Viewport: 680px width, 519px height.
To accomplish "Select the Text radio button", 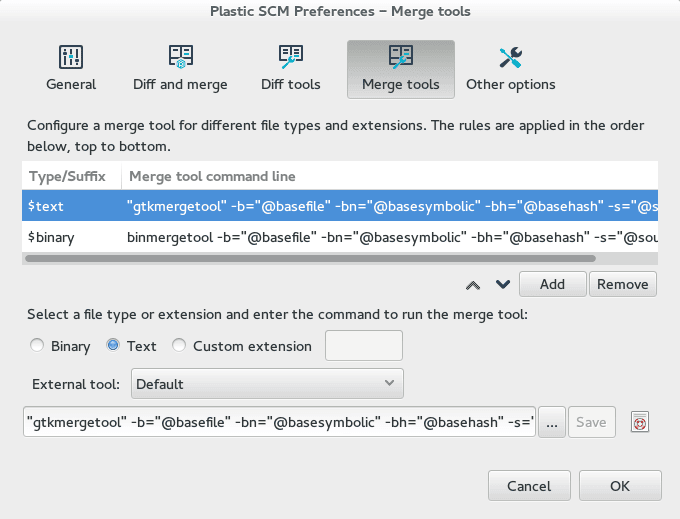I will tap(113, 346).
